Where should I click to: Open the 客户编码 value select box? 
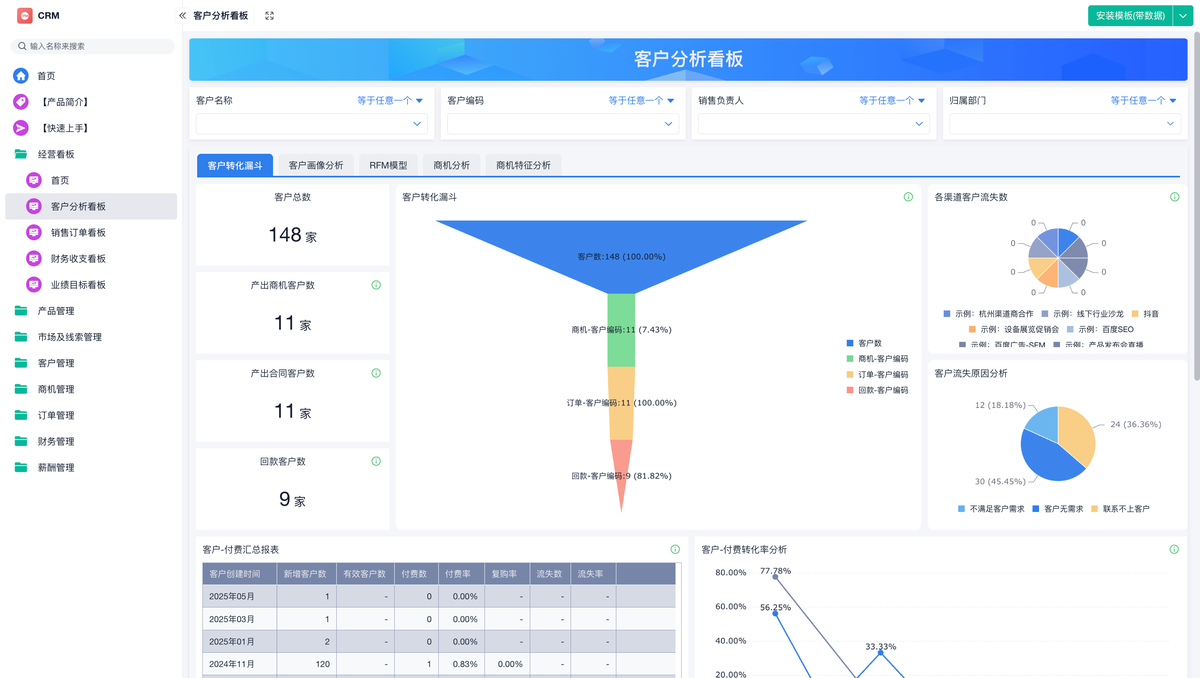click(x=563, y=124)
